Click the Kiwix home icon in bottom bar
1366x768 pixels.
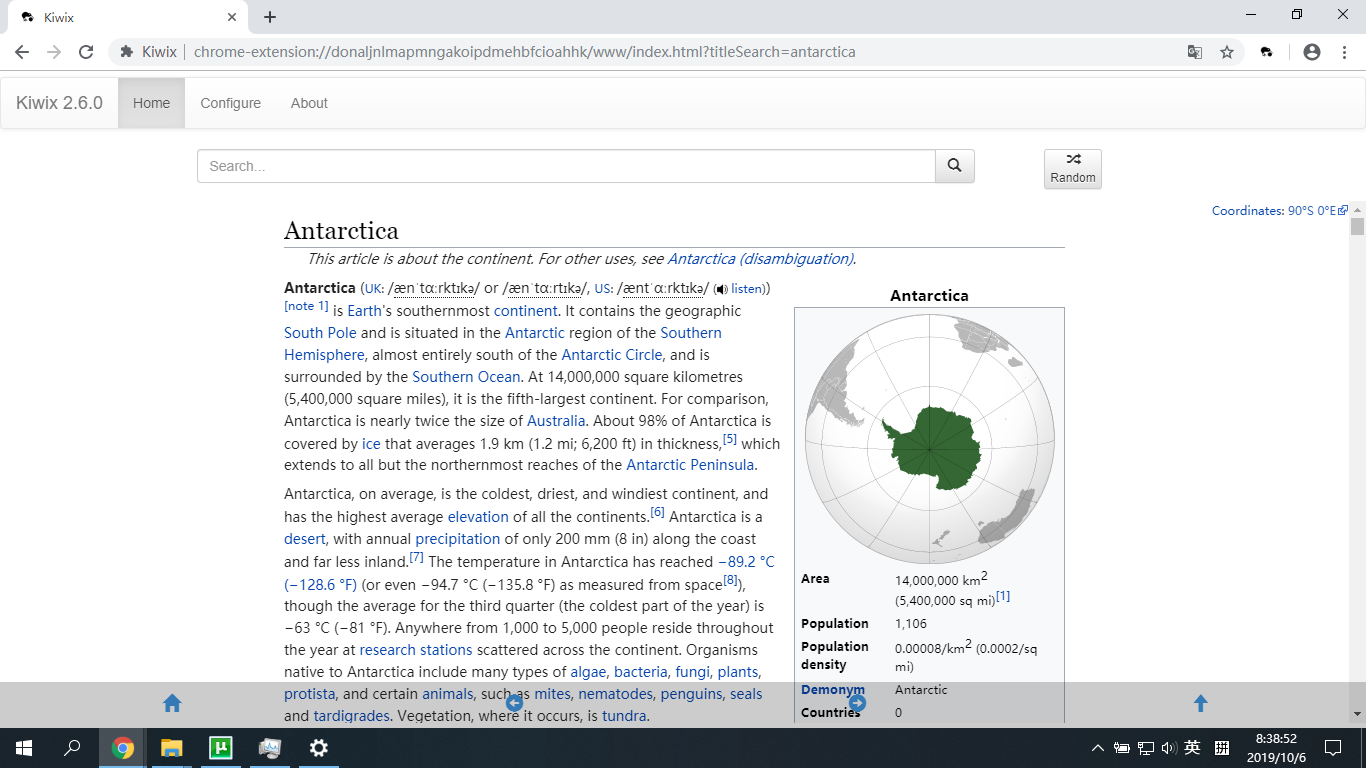(x=172, y=703)
